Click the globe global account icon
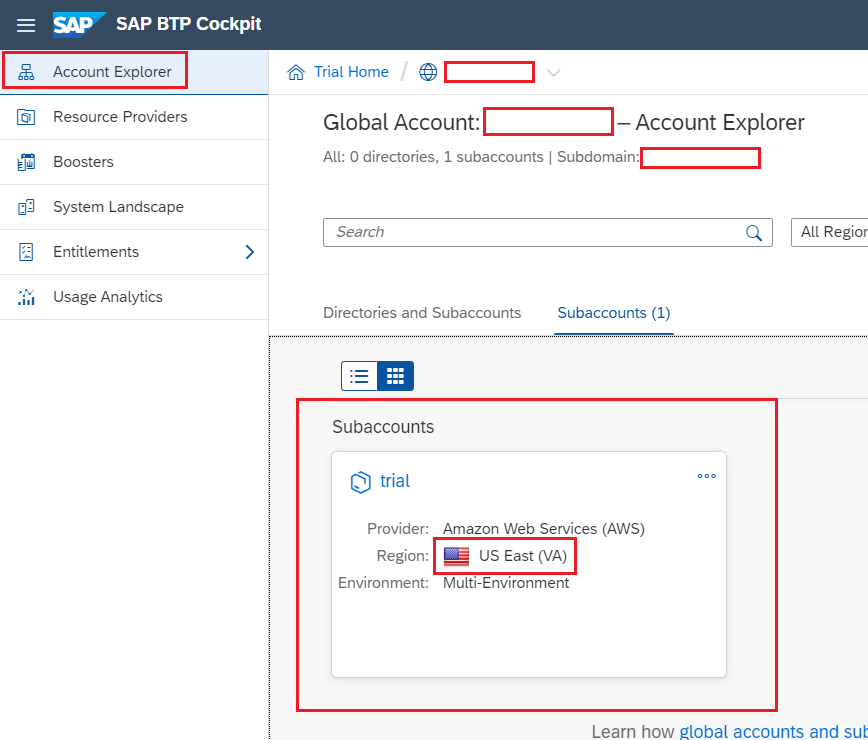 pos(428,72)
